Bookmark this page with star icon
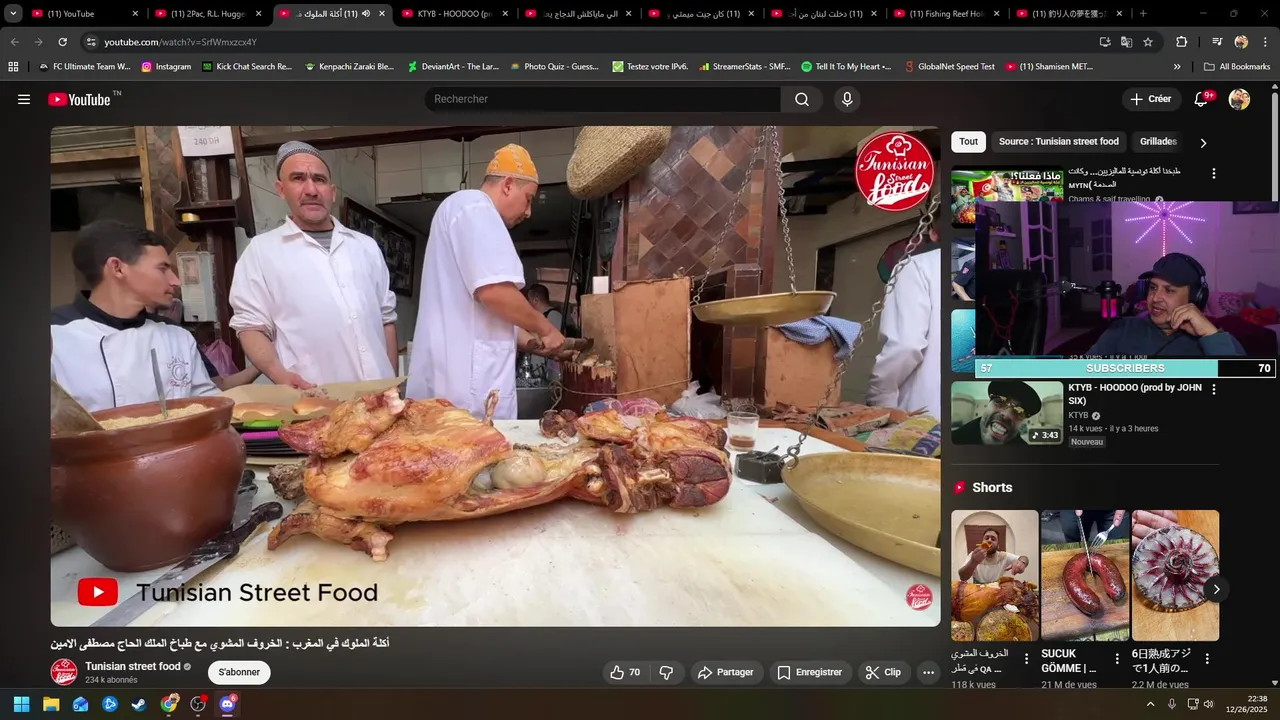This screenshot has width=1280, height=720. 1148,42
